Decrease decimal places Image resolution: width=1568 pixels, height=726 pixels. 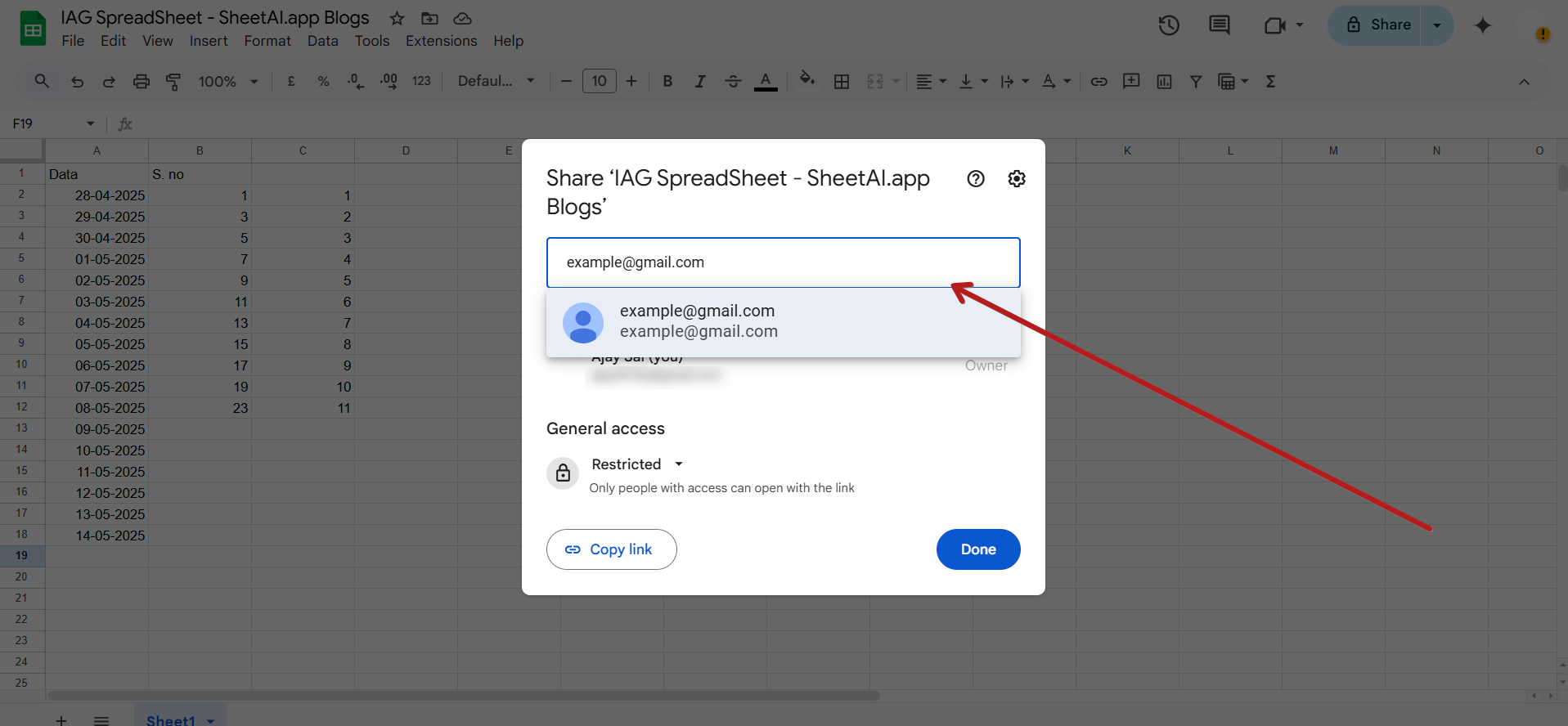click(356, 81)
